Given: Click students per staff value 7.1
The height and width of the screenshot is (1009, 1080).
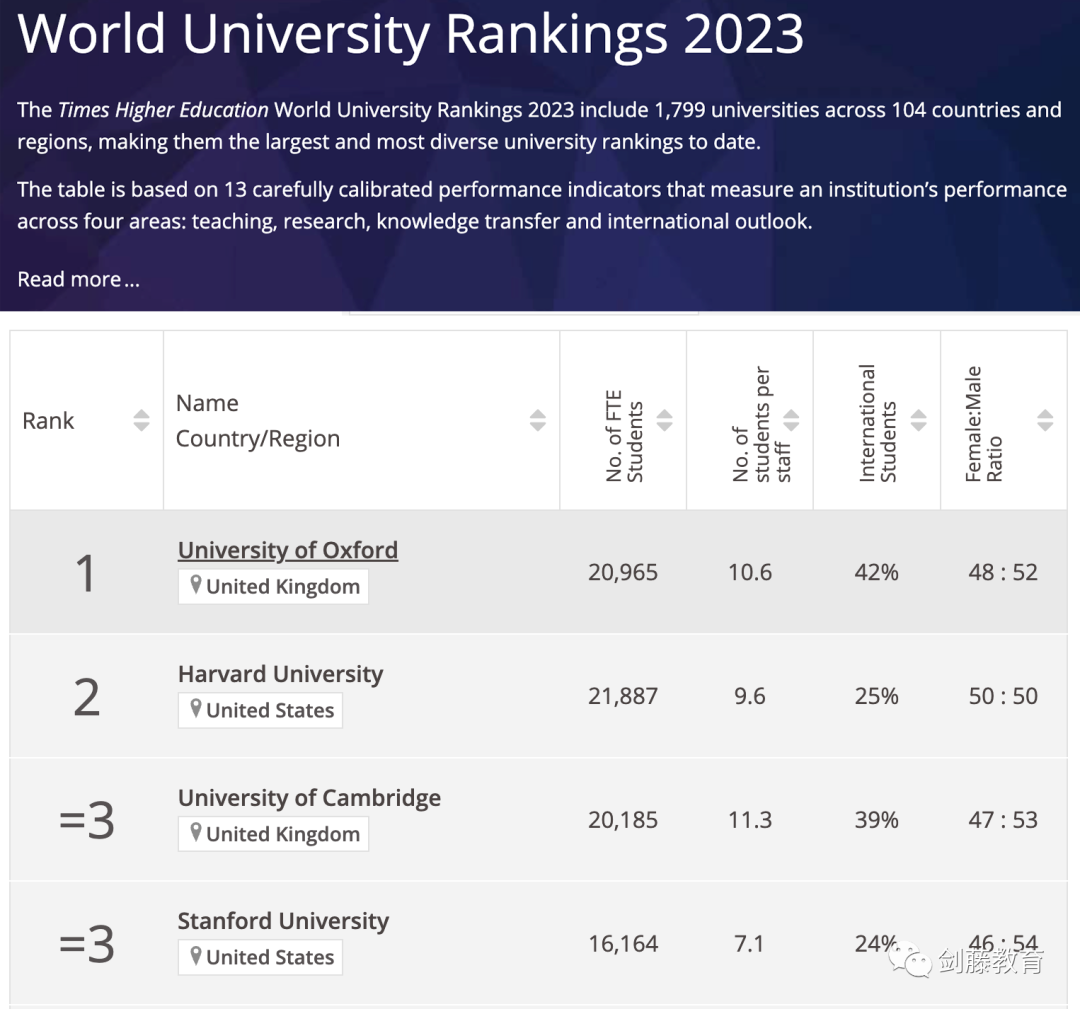Looking at the screenshot, I should point(749,944).
